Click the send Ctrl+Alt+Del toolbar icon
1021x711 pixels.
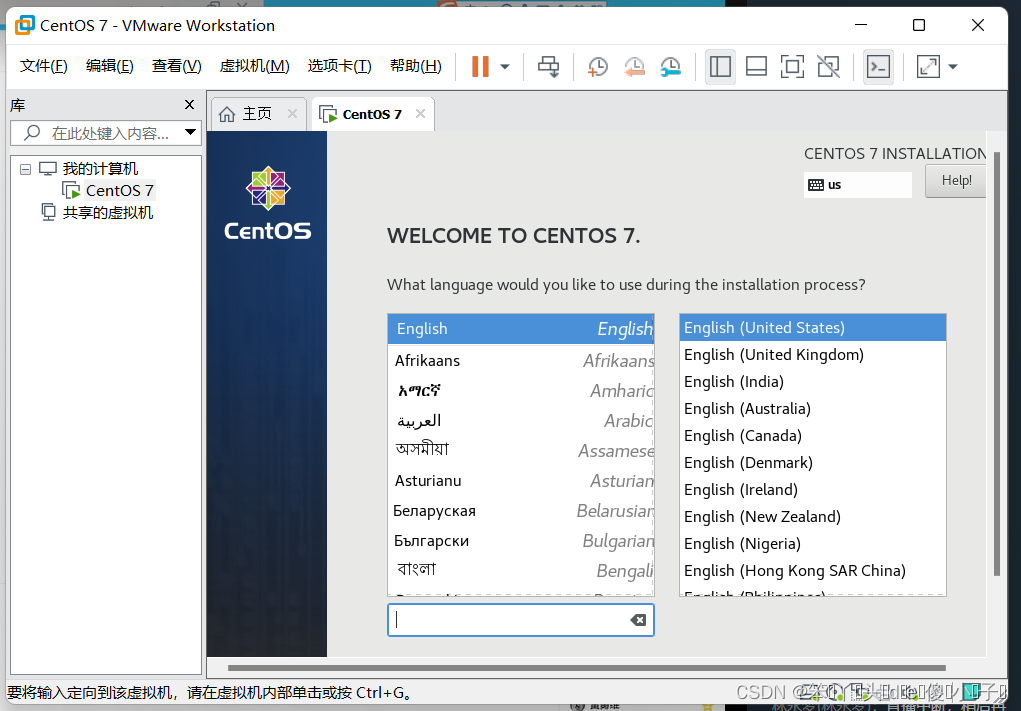point(548,66)
